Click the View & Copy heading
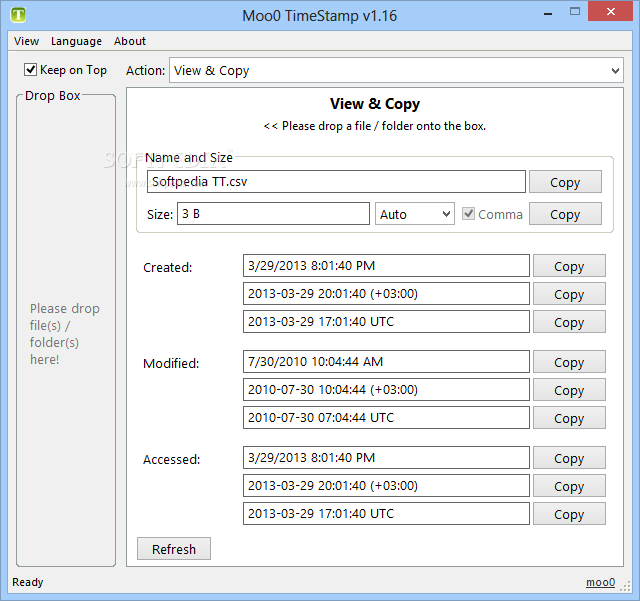Image resolution: width=640 pixels, height=601 pixels. point(375,104)
